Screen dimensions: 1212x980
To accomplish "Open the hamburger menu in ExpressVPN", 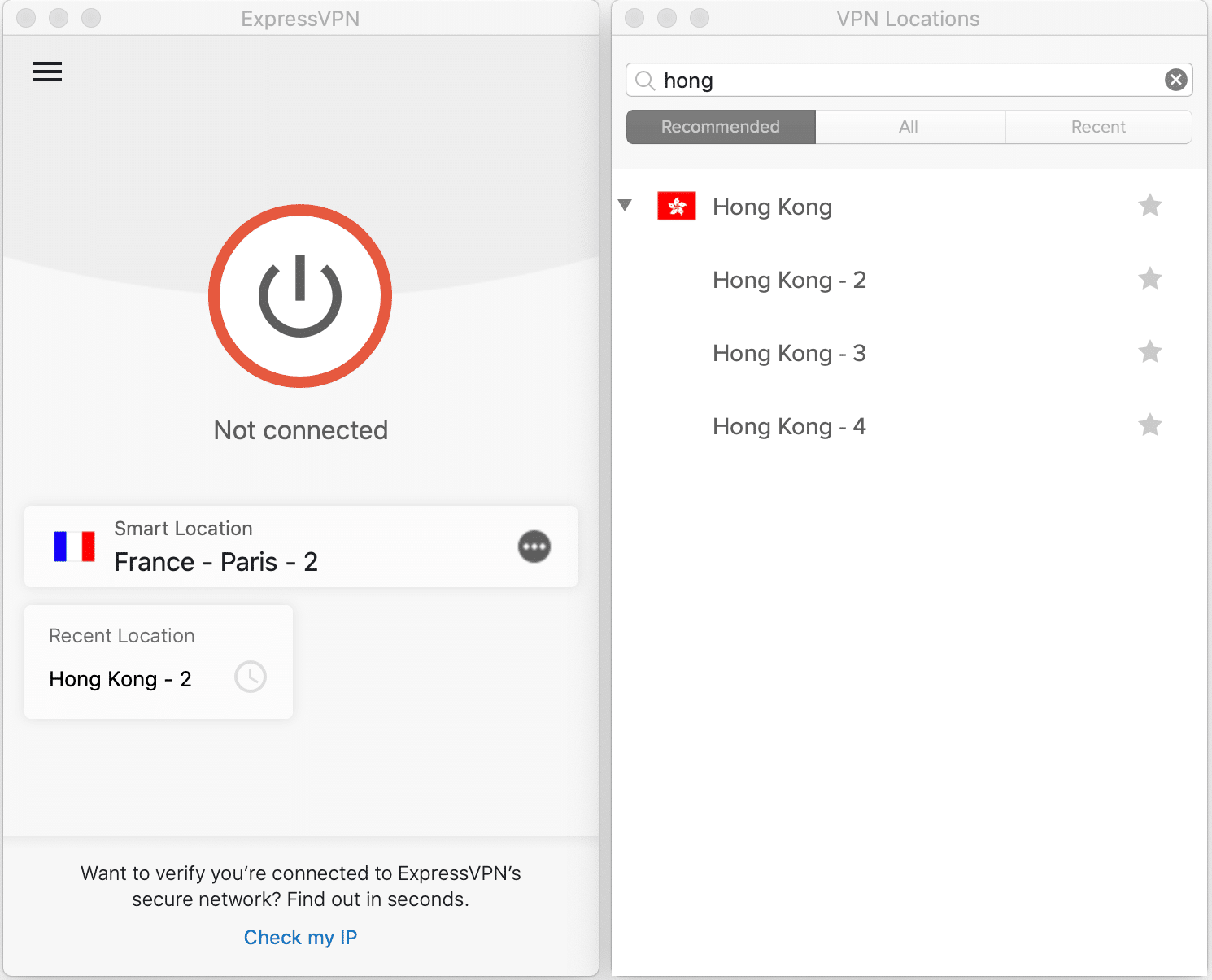I will pos(47,72).
